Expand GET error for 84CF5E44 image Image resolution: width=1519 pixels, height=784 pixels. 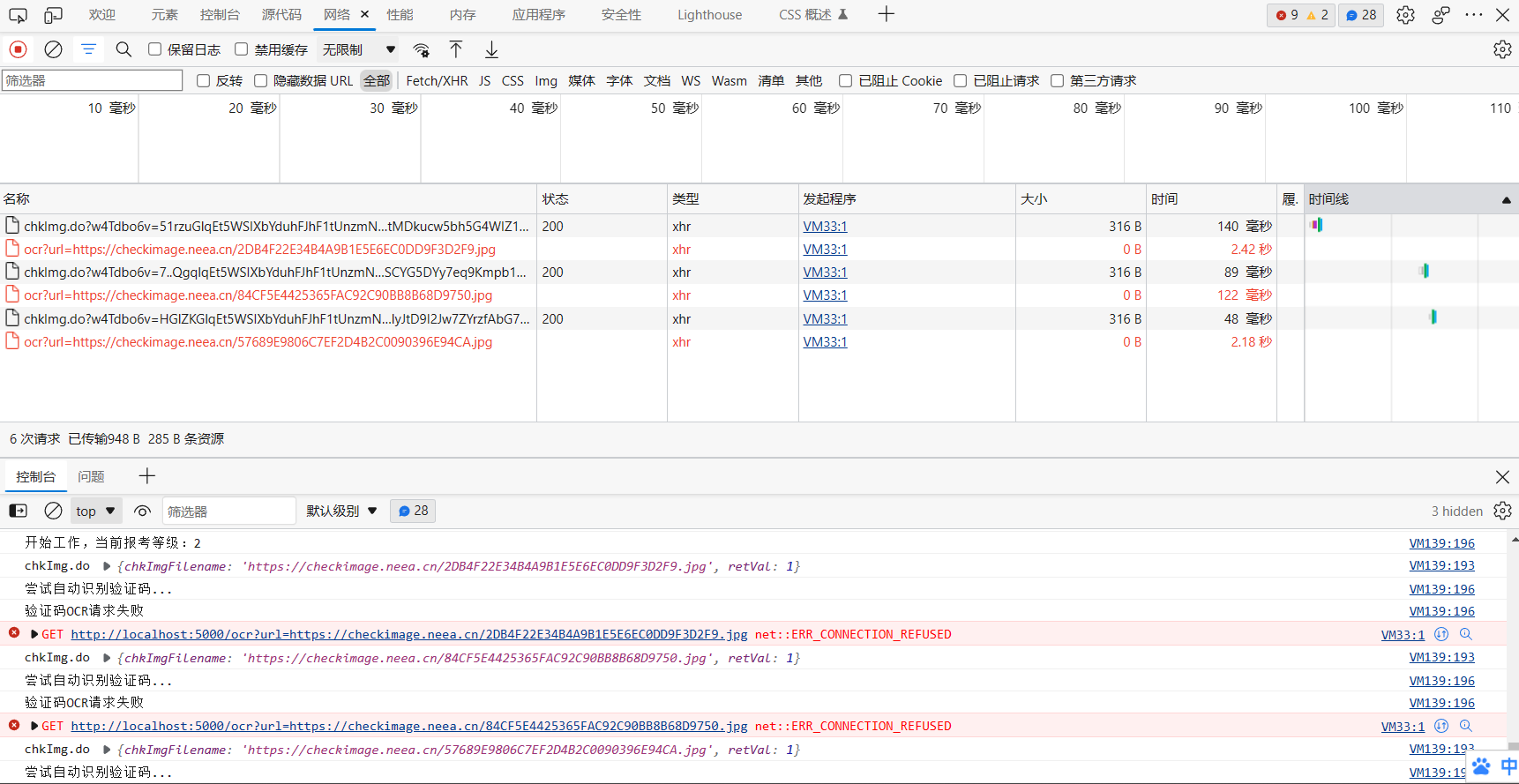pos(34,726)
